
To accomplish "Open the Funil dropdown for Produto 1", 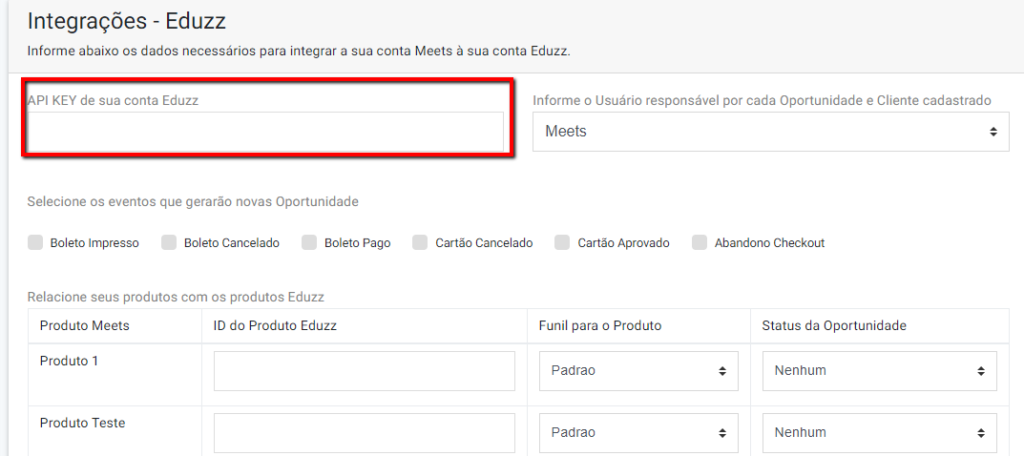I will (639, 371).
